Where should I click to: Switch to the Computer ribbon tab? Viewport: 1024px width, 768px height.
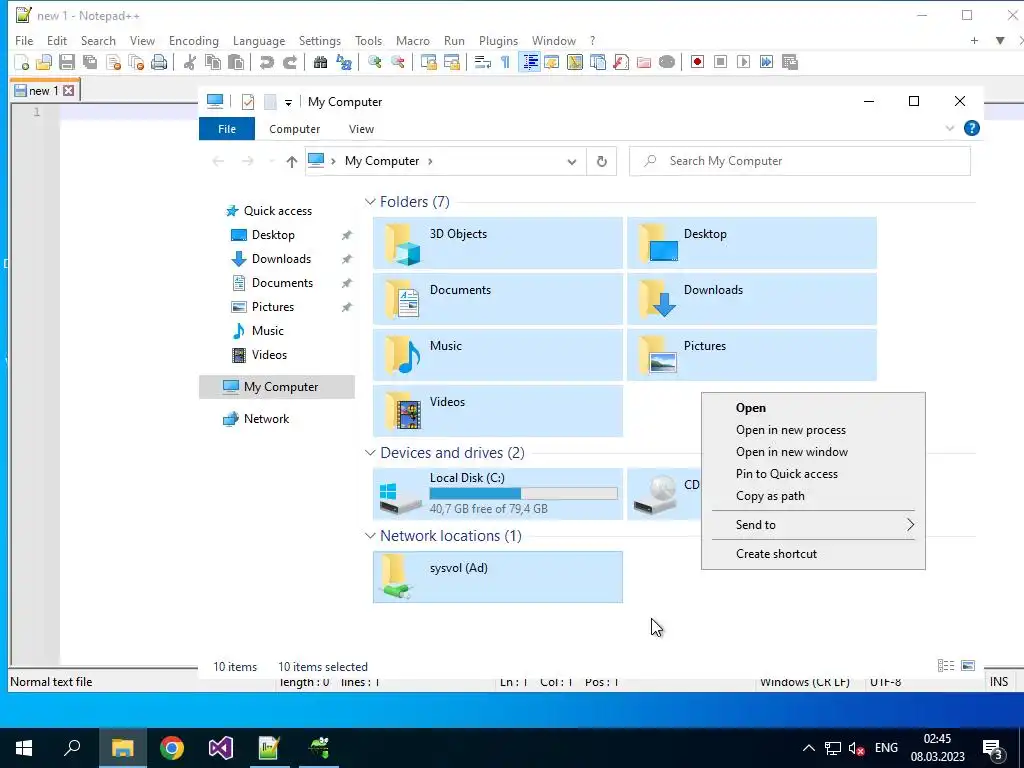(x=295, y=129)
